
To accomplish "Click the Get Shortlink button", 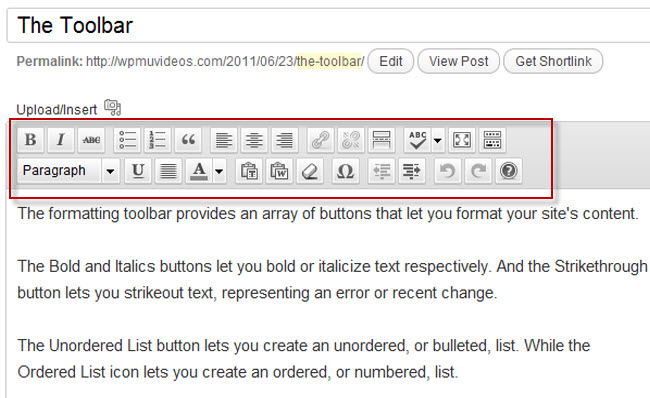I will click(553, 61).
